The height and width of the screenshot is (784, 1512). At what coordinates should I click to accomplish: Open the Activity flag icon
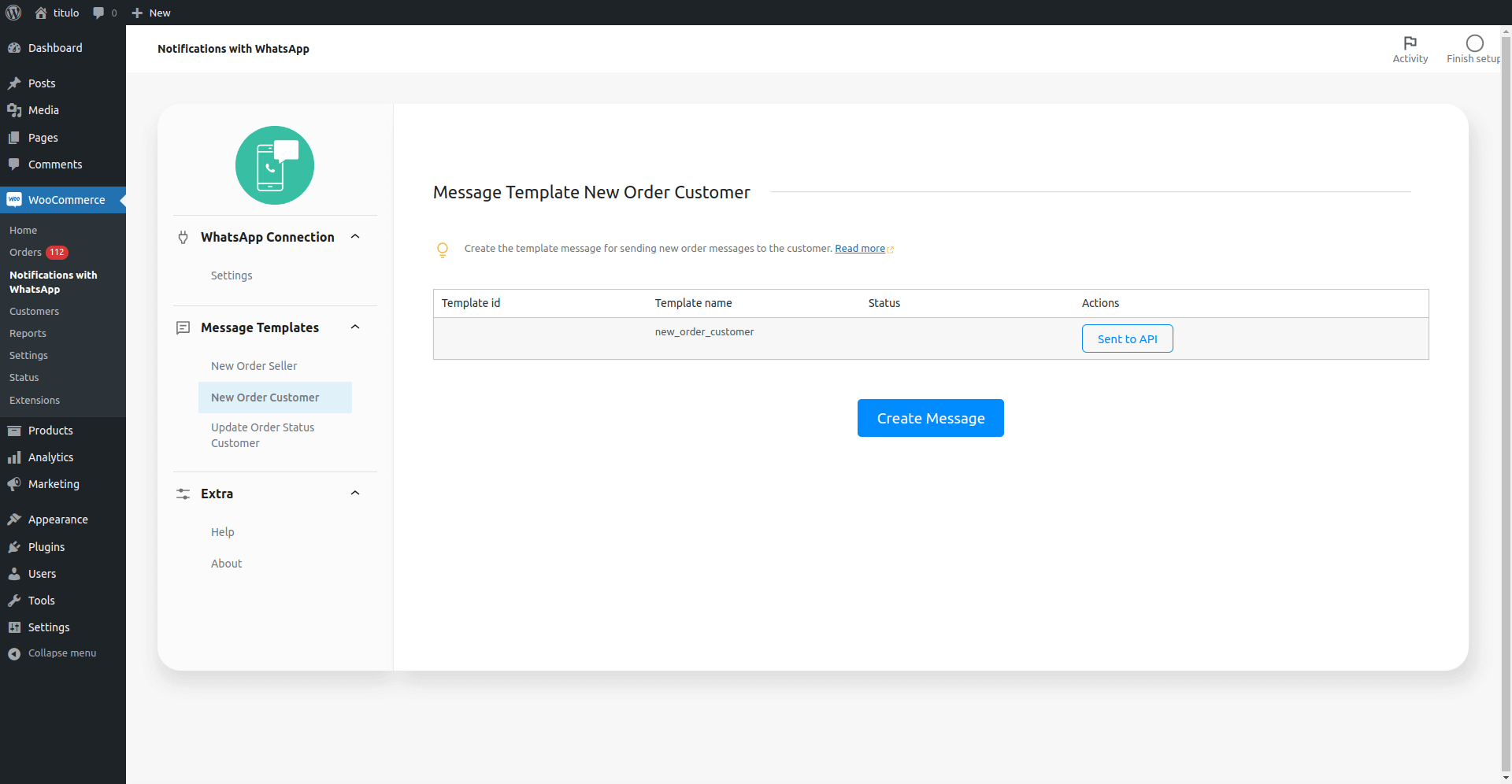(1410, 43)
